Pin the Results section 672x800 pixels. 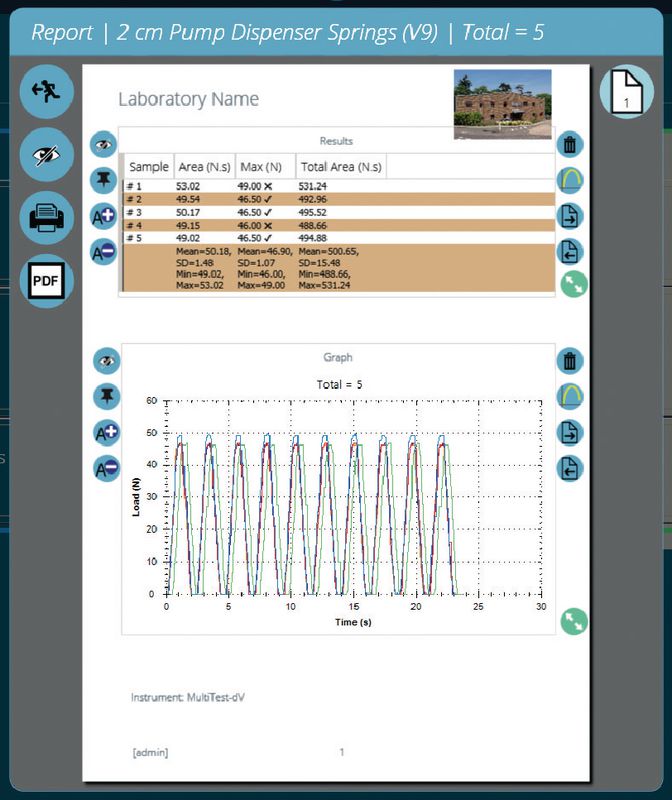tap(105, 180)
